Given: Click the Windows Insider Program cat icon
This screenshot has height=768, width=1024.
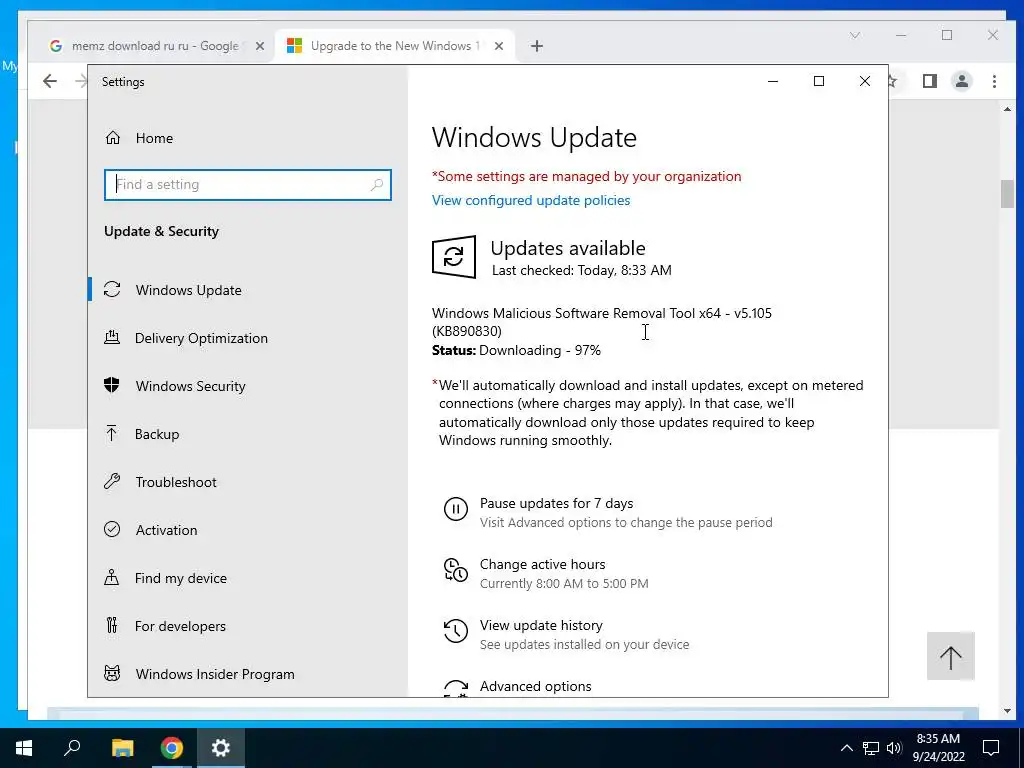Looking at the screenshot, I should point(112,673).
